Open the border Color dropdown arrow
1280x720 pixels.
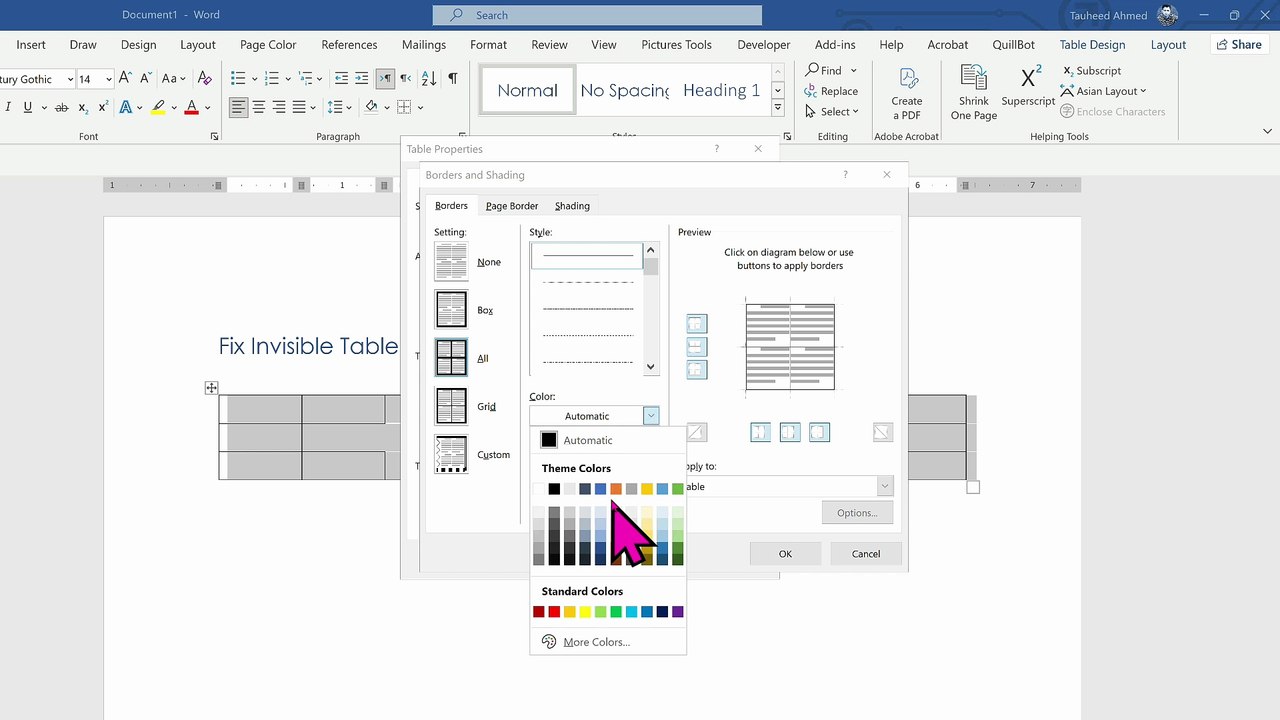point(651,416)
